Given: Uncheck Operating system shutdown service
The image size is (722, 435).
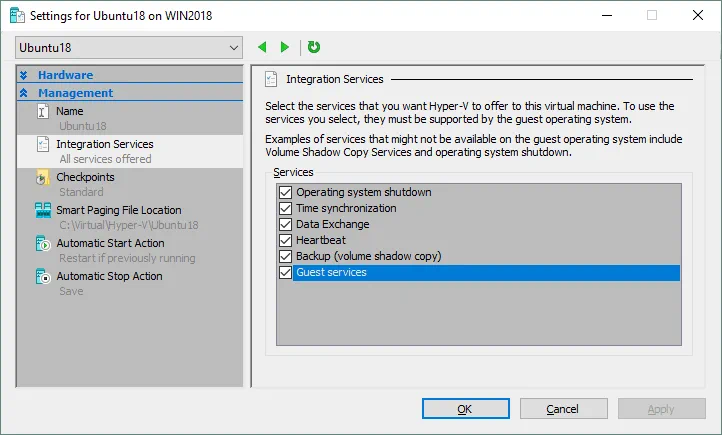Looking at the screenshot, I should click(285, 192).
